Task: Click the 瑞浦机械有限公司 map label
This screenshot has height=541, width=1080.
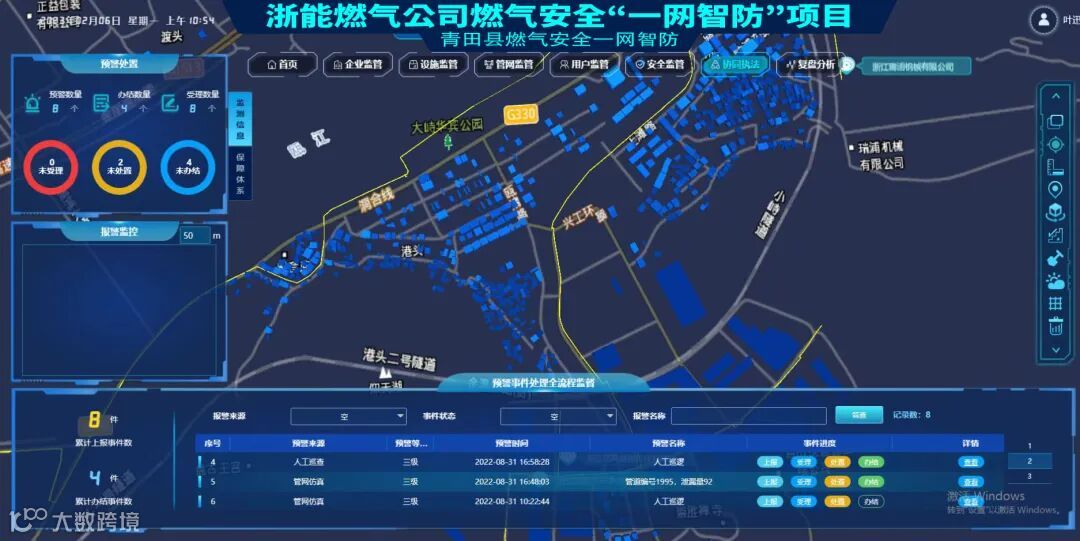Action: tap(881, 156)
